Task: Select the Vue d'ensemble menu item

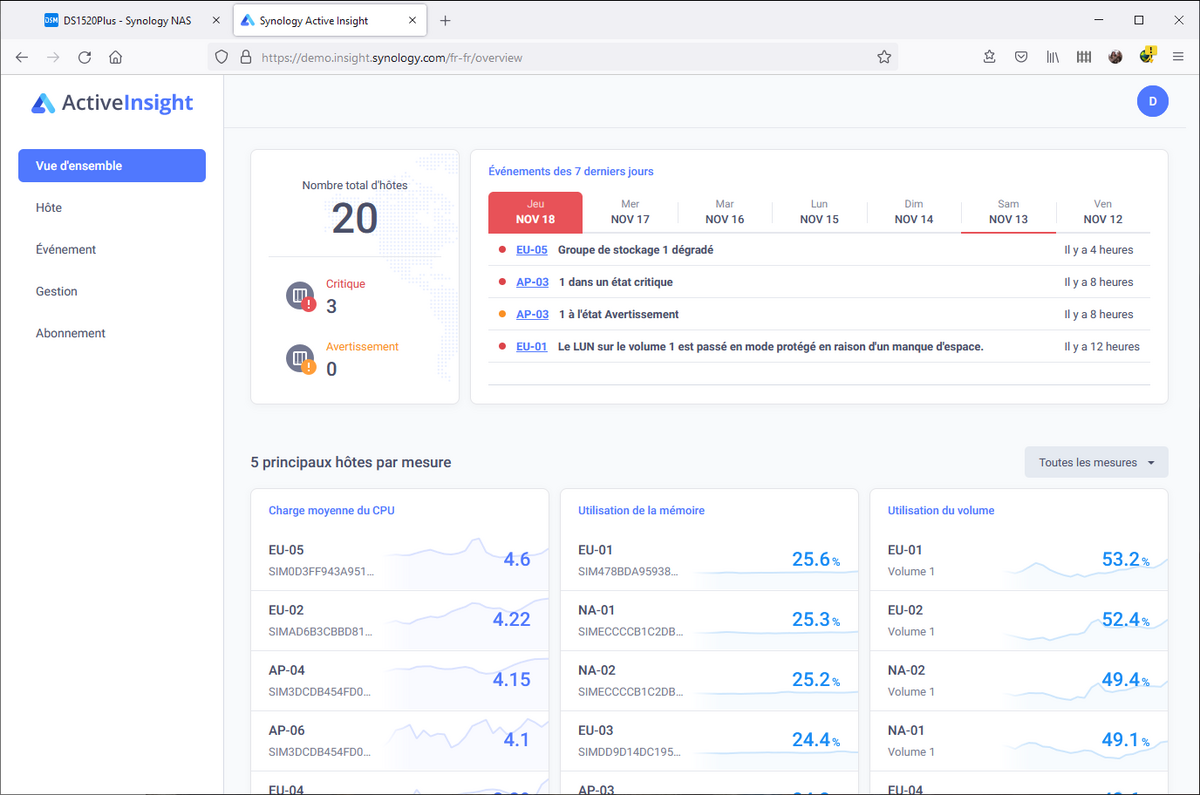Action: 112,166
